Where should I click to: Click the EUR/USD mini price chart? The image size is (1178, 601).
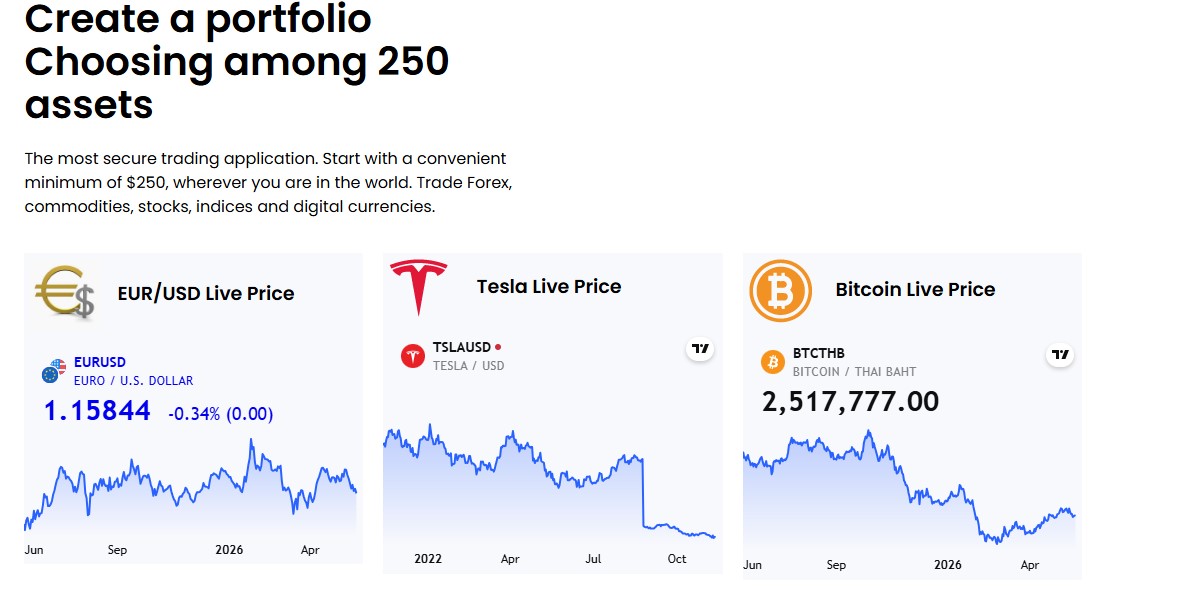pos(192,496)
